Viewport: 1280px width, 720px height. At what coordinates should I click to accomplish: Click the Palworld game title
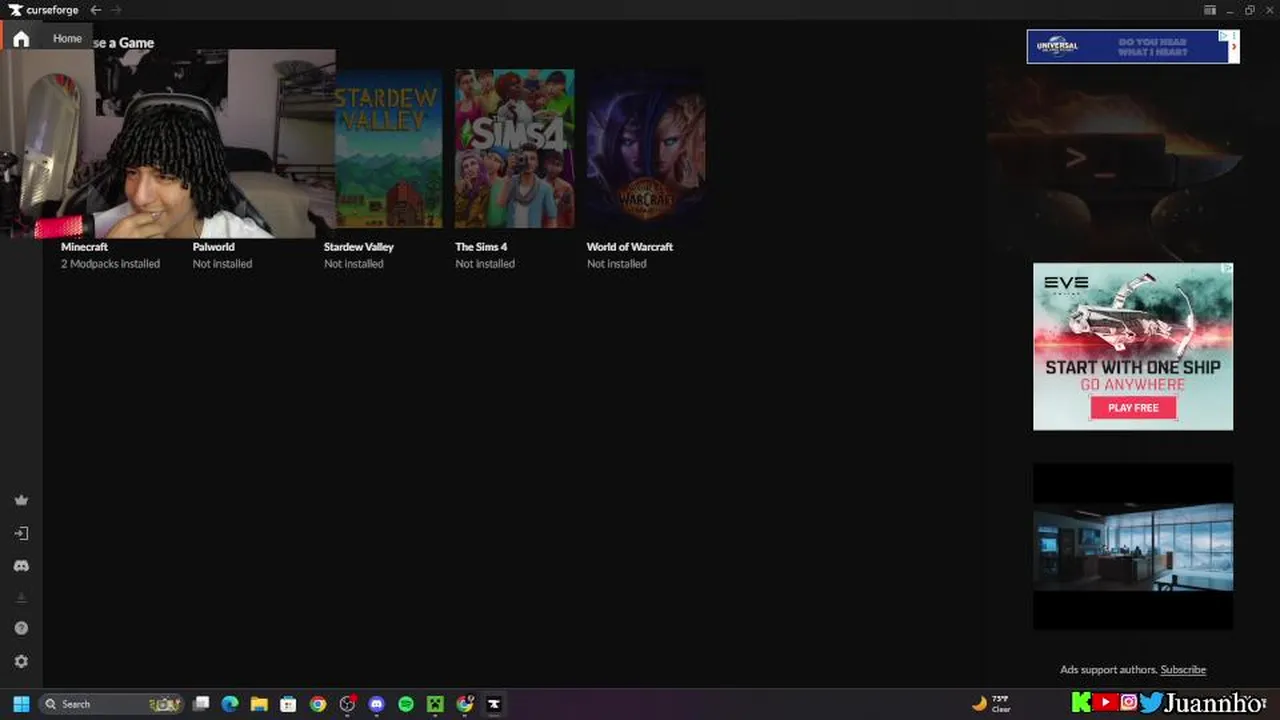213,247
